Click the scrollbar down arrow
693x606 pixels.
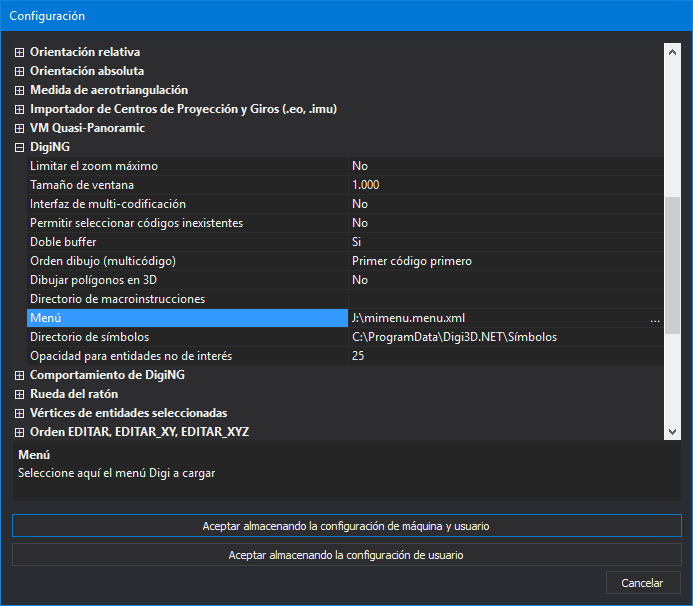point(672,431)
